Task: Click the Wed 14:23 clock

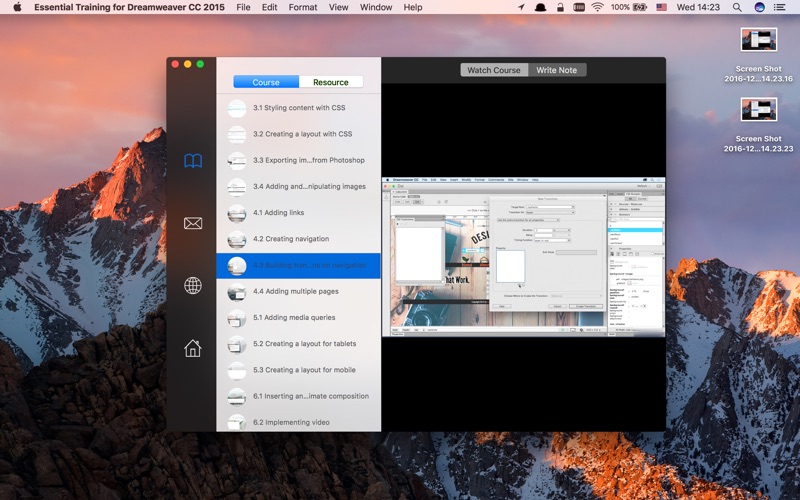Action: (x=698, y=7)
